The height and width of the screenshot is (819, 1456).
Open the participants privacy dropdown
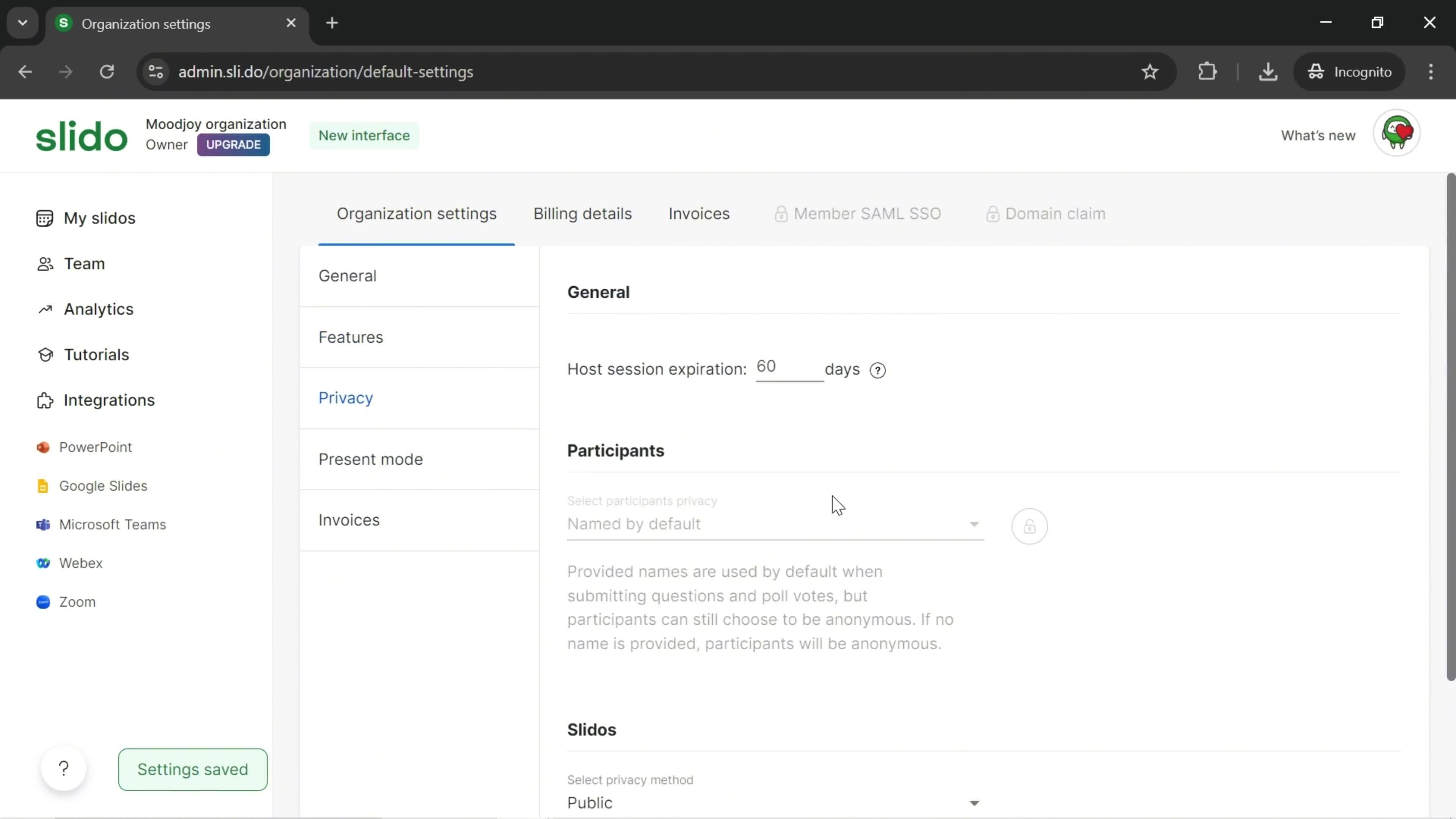click(x=775, y=524)
